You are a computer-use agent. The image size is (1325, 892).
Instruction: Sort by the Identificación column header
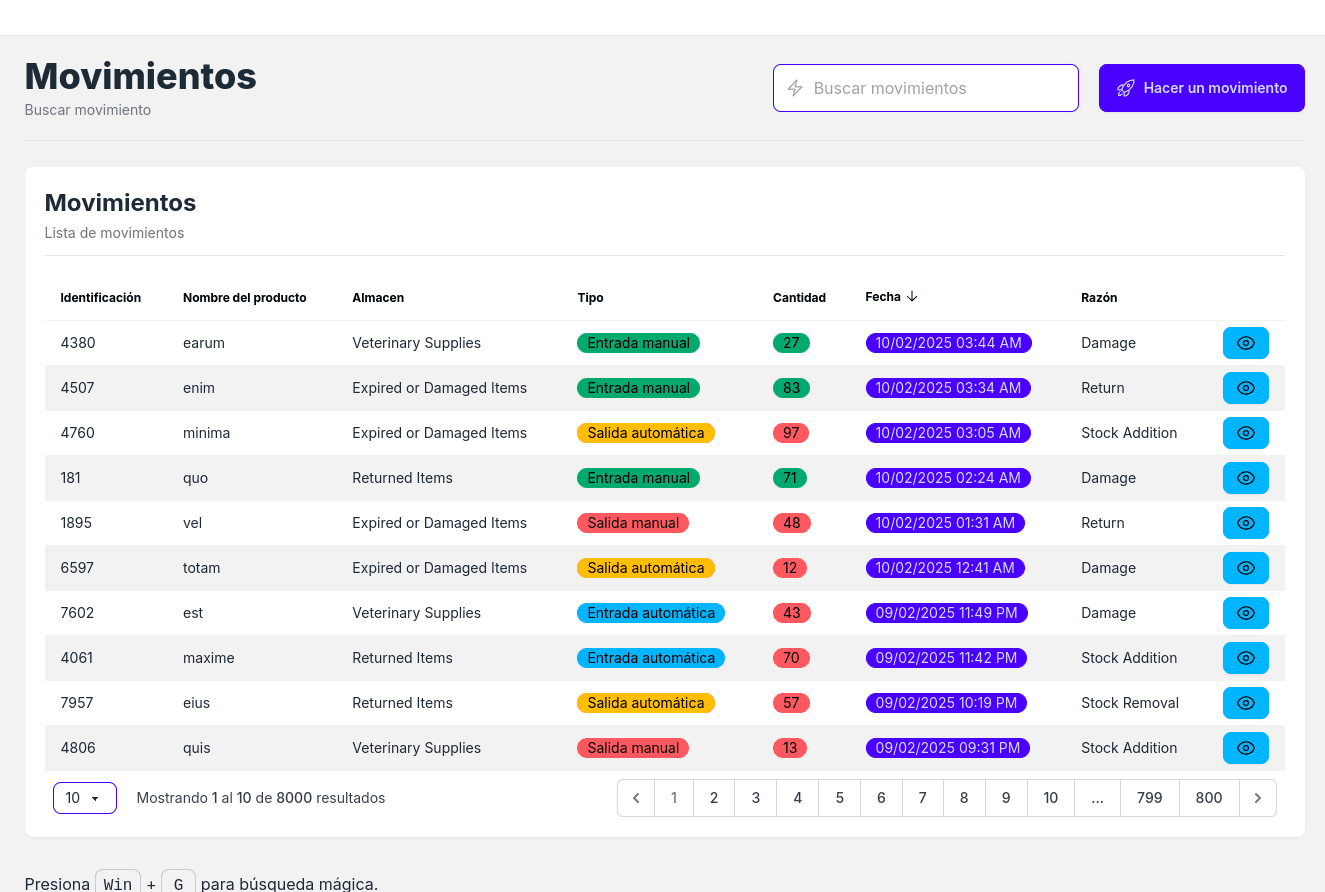click(101, 298)
